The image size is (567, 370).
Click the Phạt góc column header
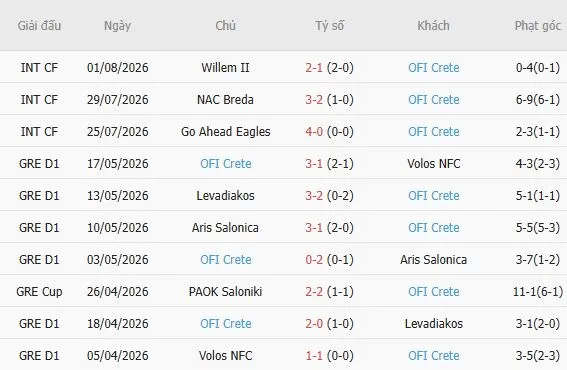pos(538,26)
